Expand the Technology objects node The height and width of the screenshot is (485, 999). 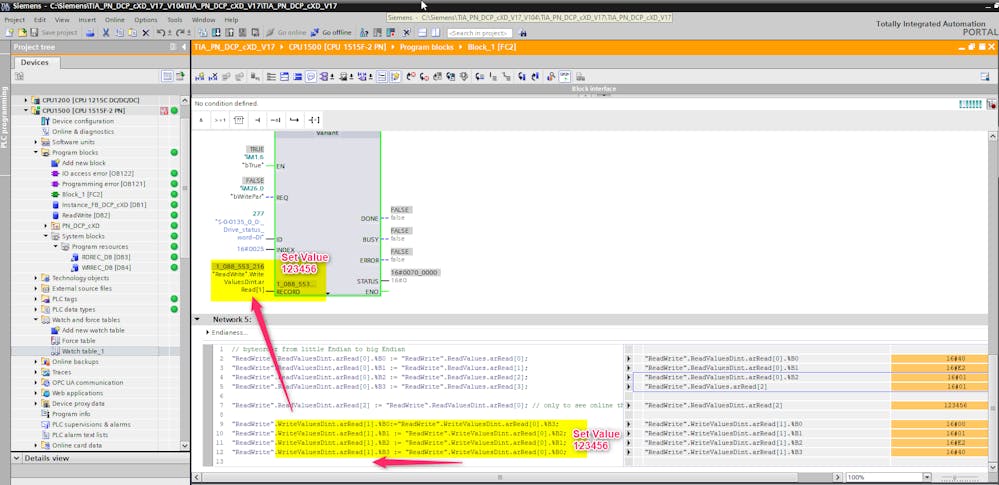point(36,278)
